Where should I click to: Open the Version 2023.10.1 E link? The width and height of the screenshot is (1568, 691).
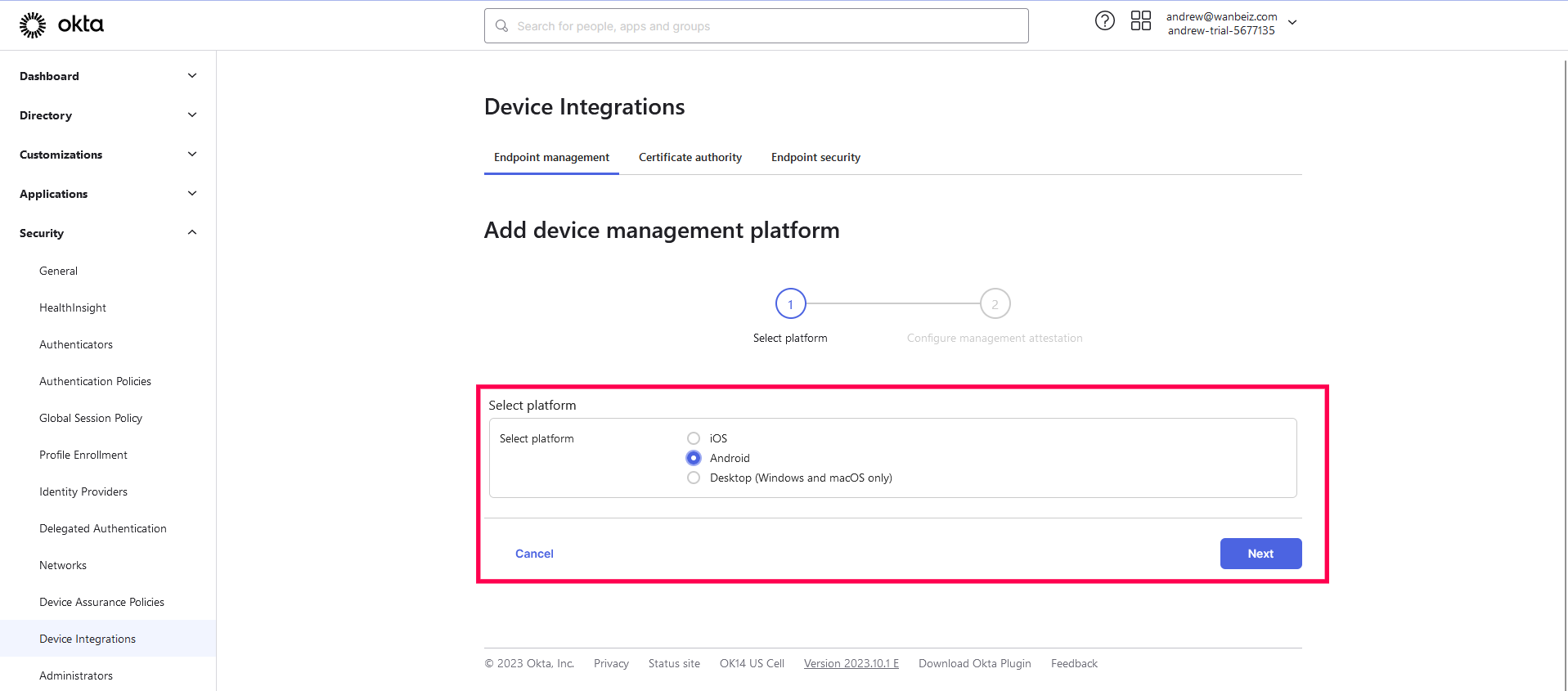[x=851, y=663]
